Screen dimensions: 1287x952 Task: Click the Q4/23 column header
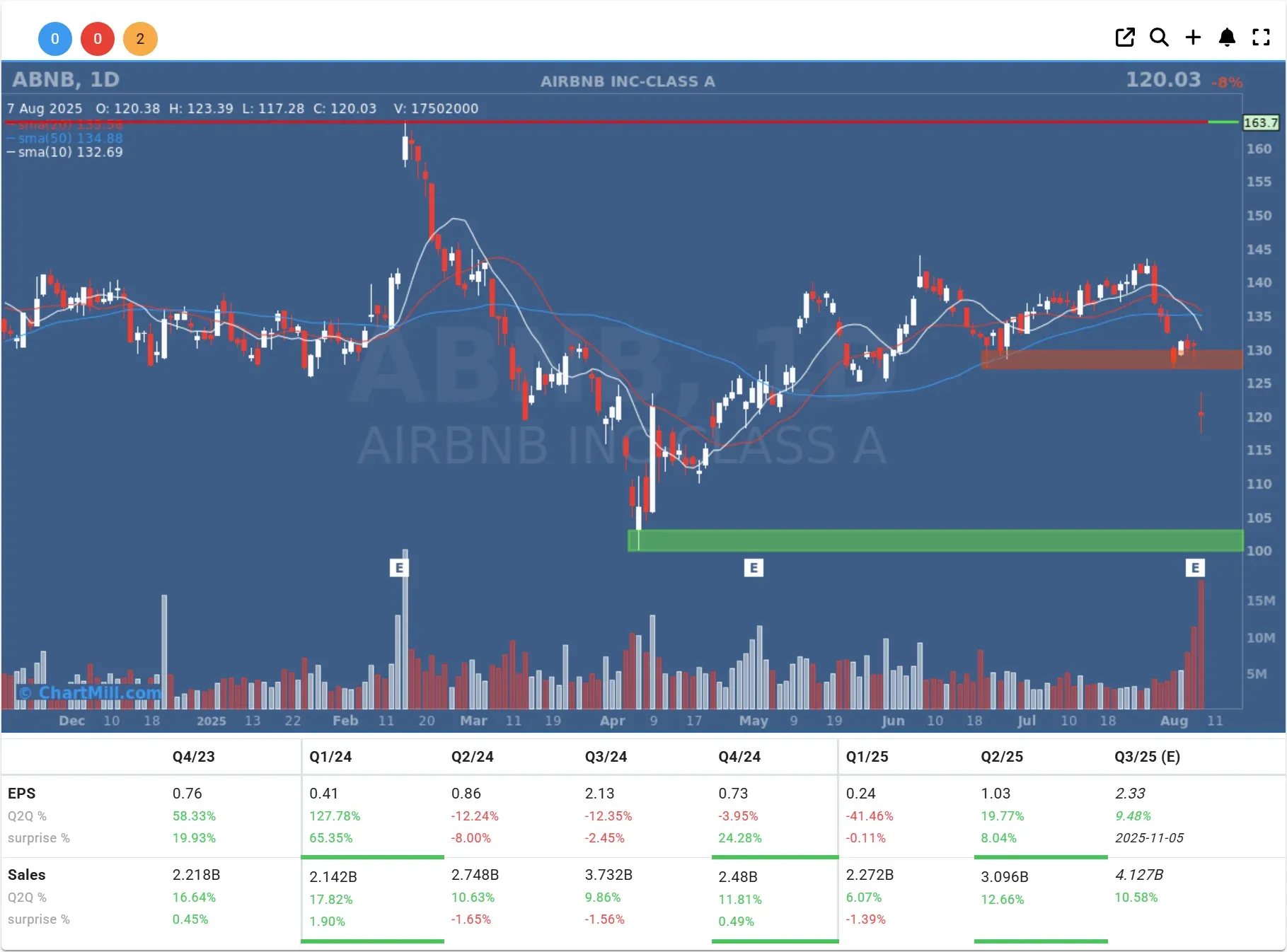tap(193, 757)
